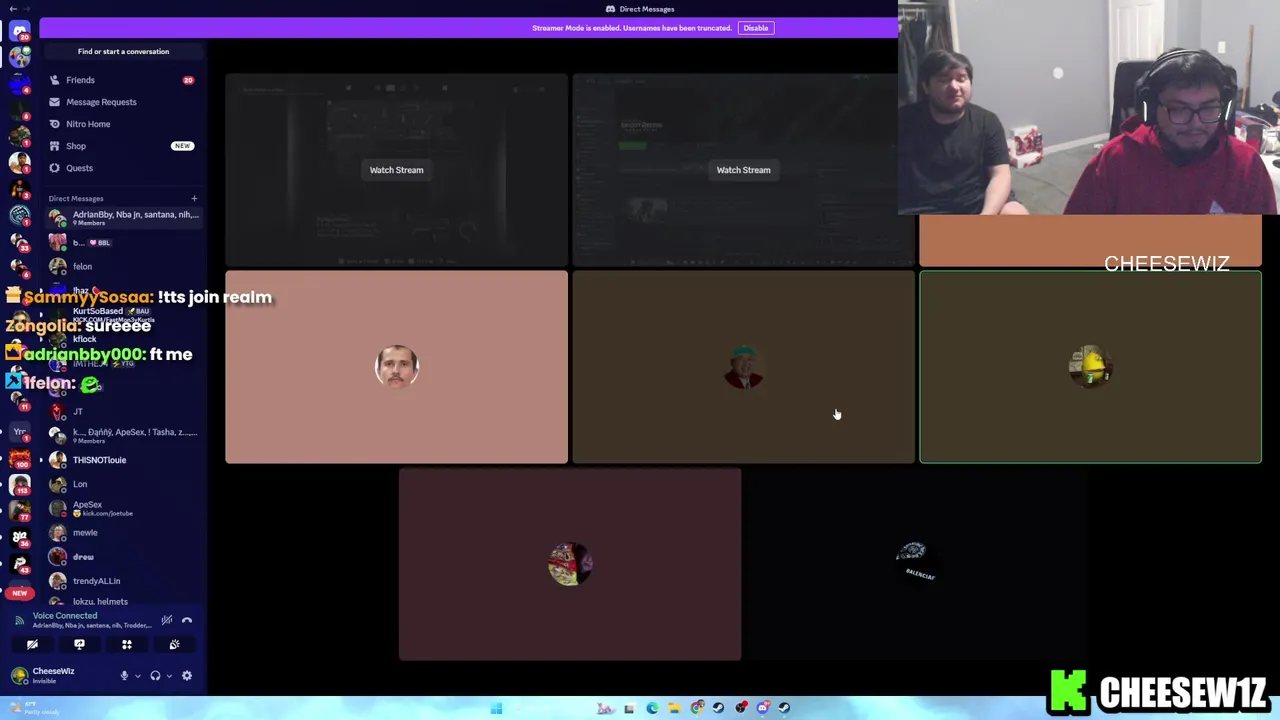Mute the microphone

click(124, 676)
